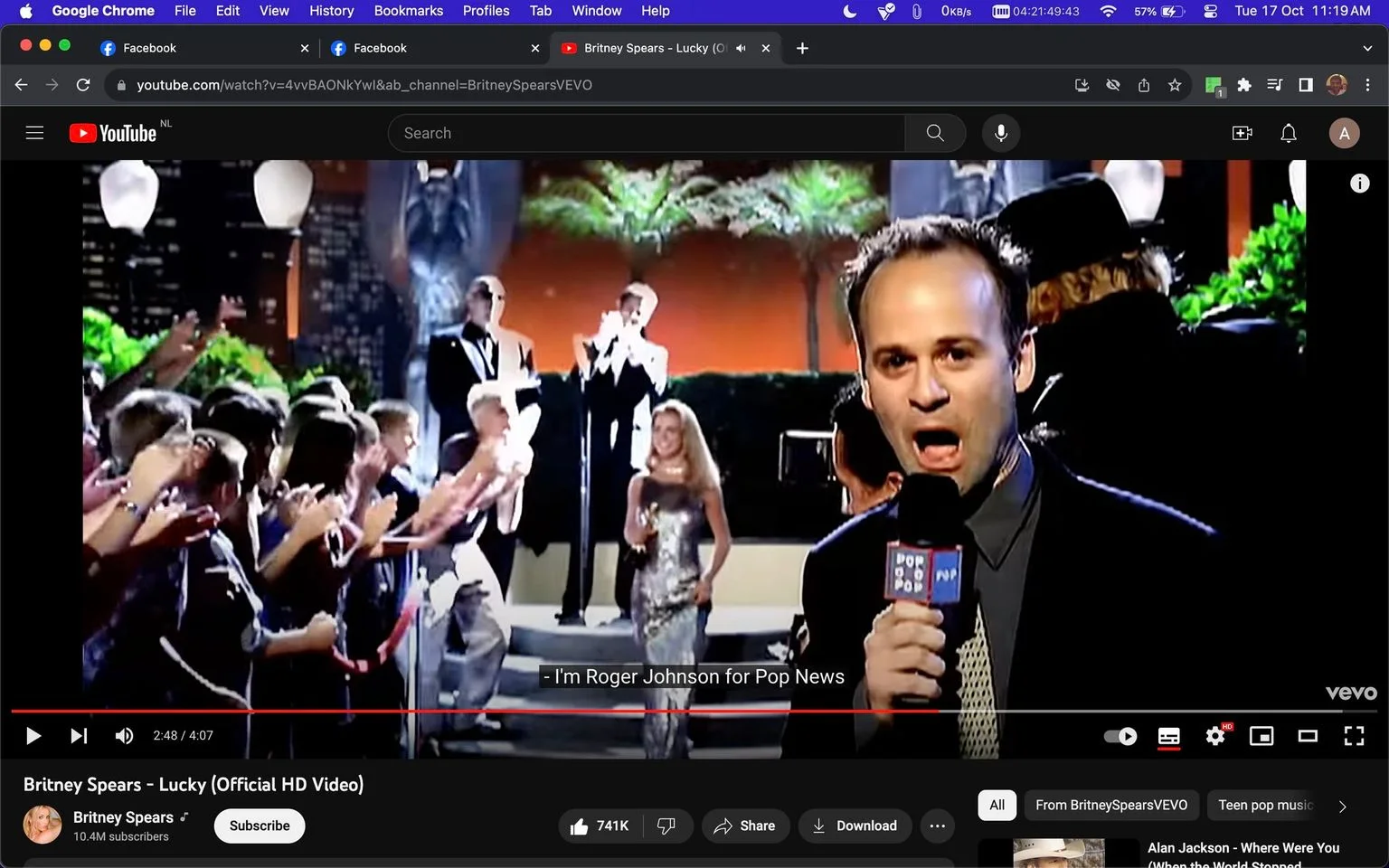Open the Bookmarks menu
This screenshot has width=1389, height=868.
[409, 11]
